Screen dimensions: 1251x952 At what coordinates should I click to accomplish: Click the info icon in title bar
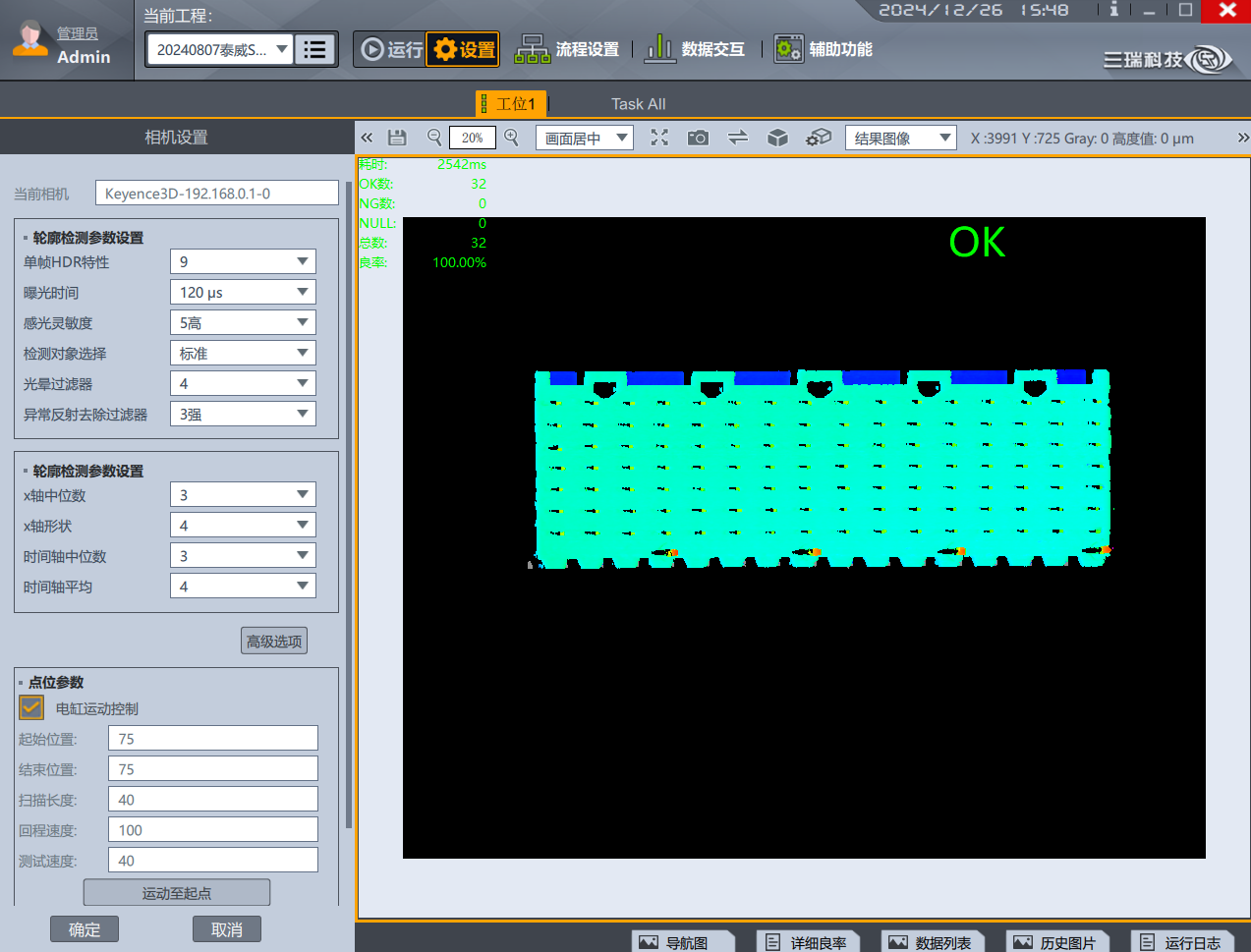point(1113,10)
